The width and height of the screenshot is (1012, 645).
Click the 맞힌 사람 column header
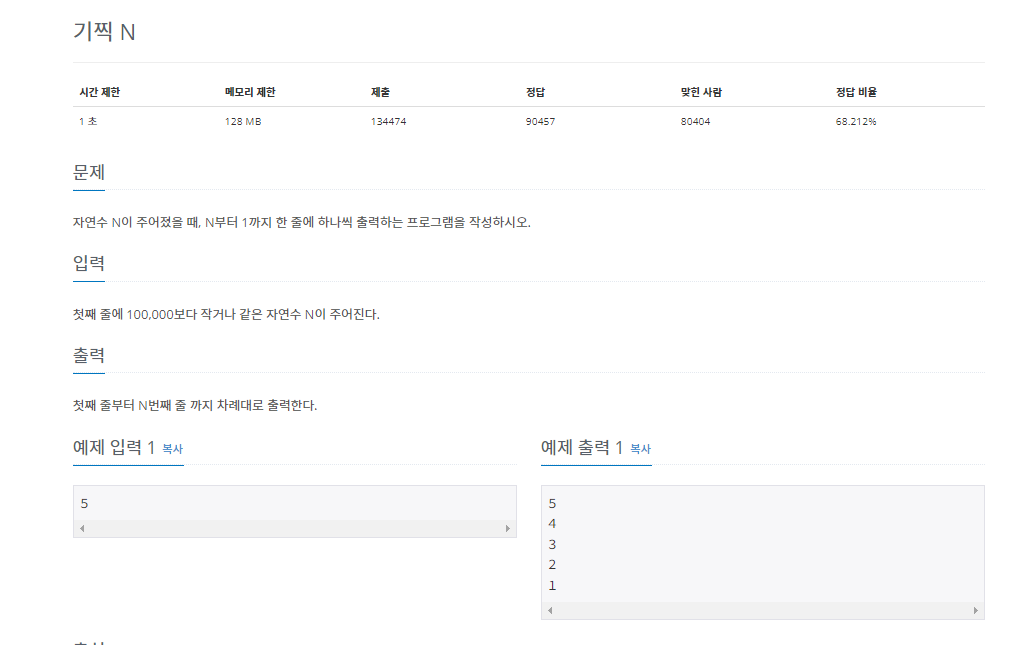pyautogui.click(x=701, y=92)
